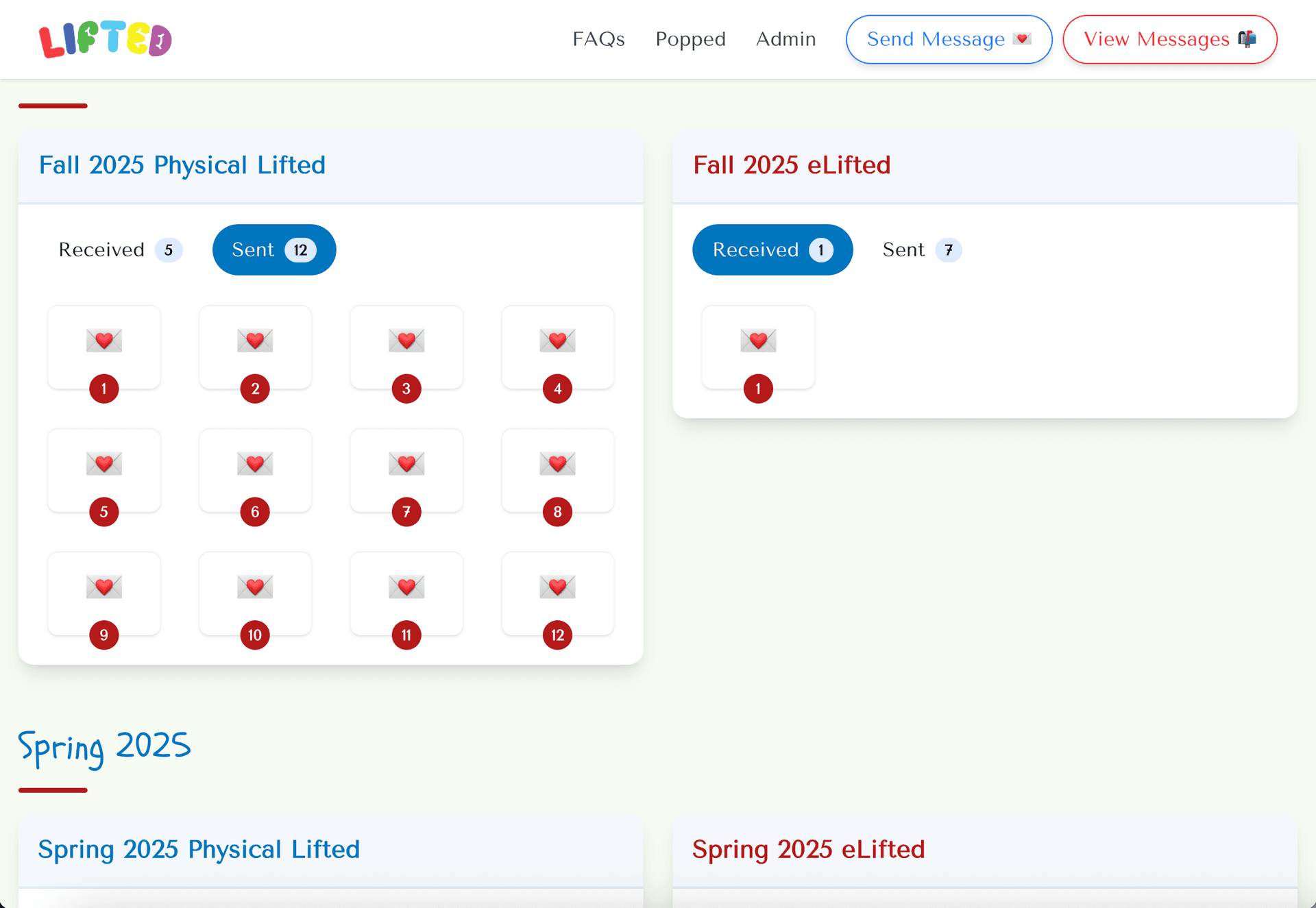Click the Spring 2025 eLifted header
This screenshot has width=1316, height=908.
[x=808, y=849]
